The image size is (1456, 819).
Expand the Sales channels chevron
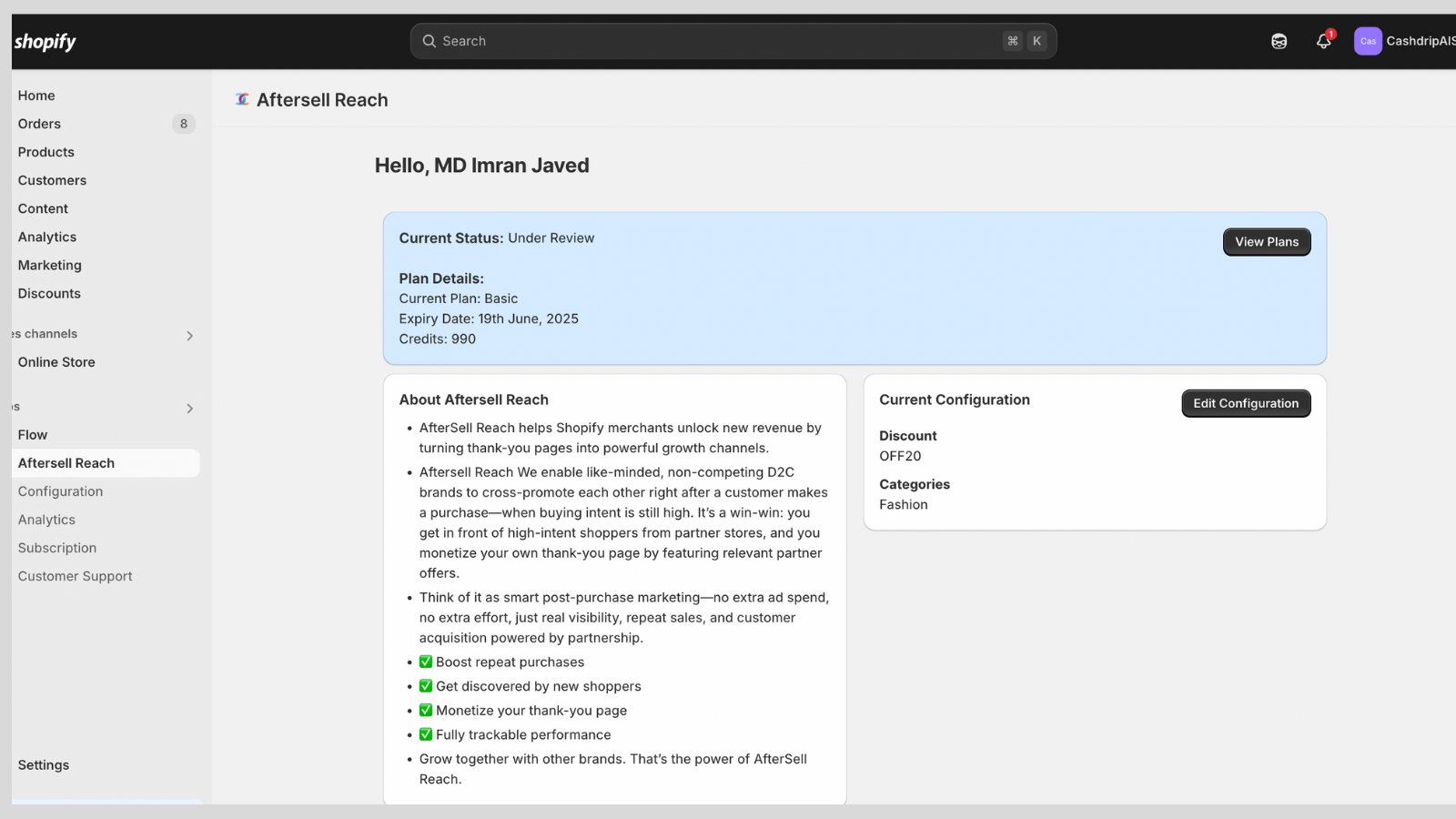(189, 336)
